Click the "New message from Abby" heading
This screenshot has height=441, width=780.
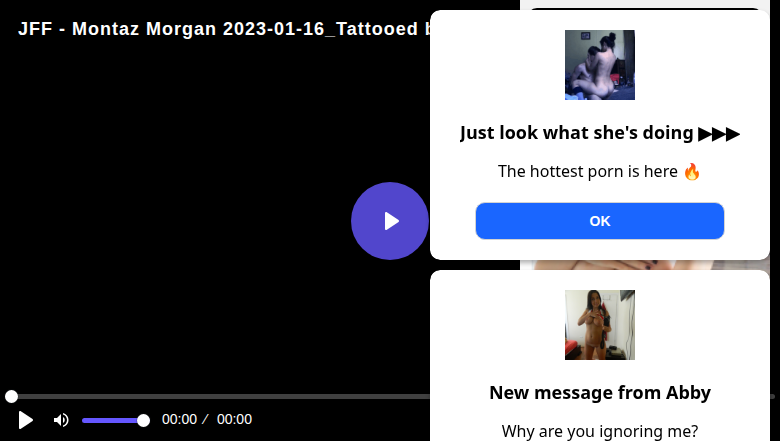(x=599, y=392)
